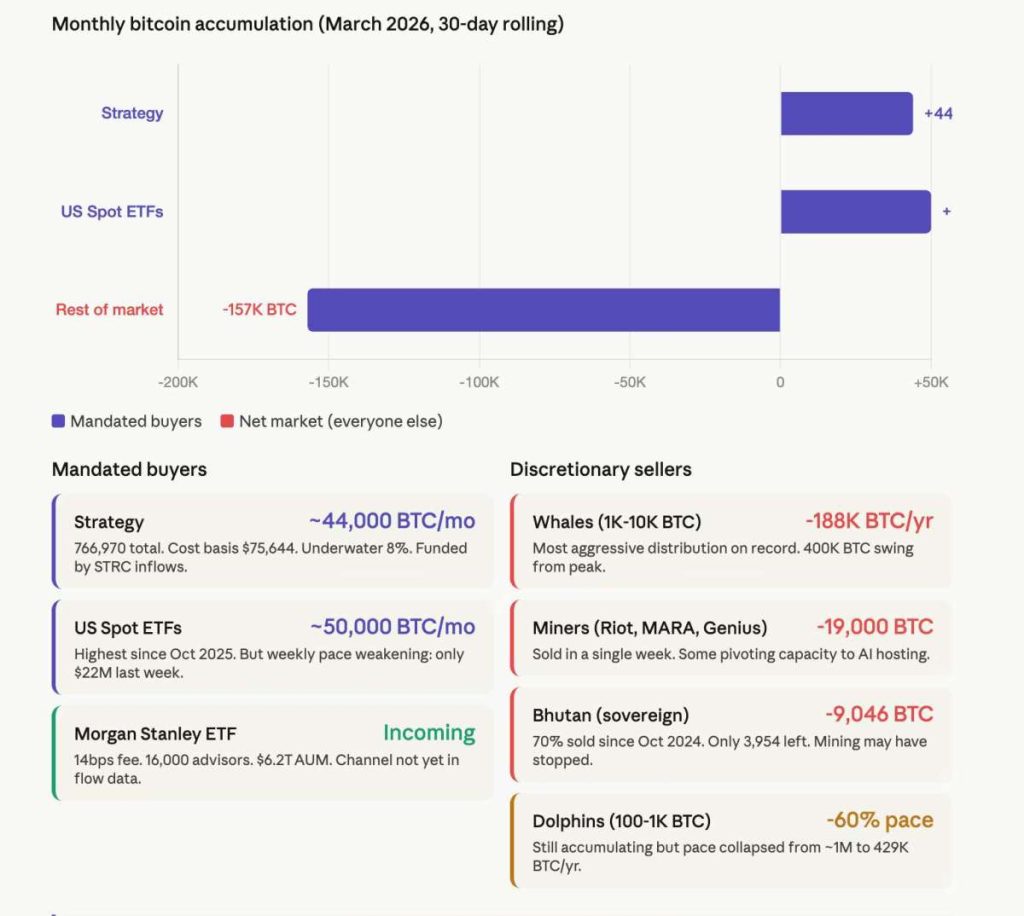1024x916 pixels.
Task: Click the Mandated buyers section heading
Action: [x=129, y=469]
